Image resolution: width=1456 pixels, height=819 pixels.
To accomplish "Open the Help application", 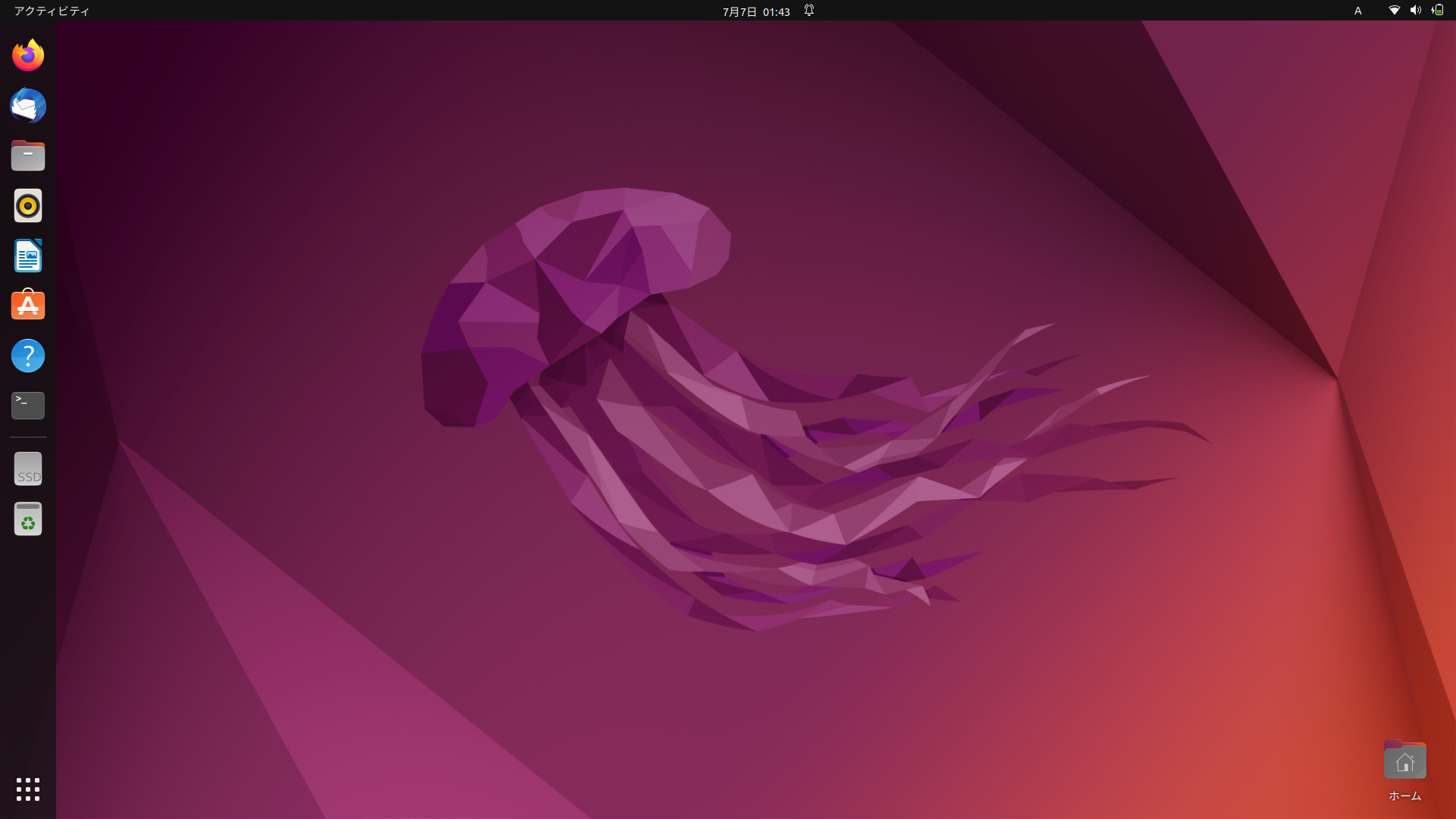I will point(27,355).
